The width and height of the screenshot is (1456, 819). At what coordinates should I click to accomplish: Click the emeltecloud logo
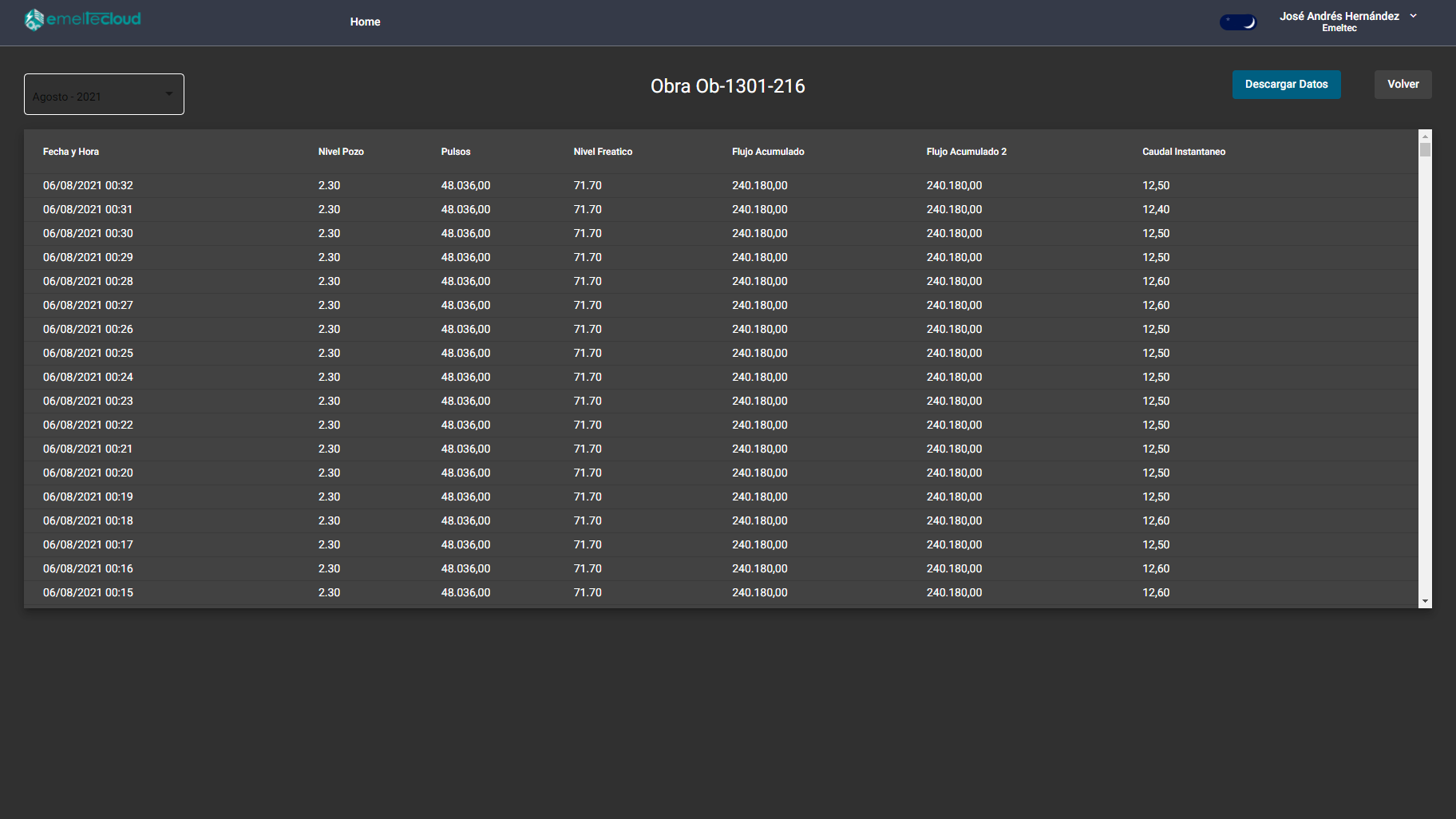82,19
